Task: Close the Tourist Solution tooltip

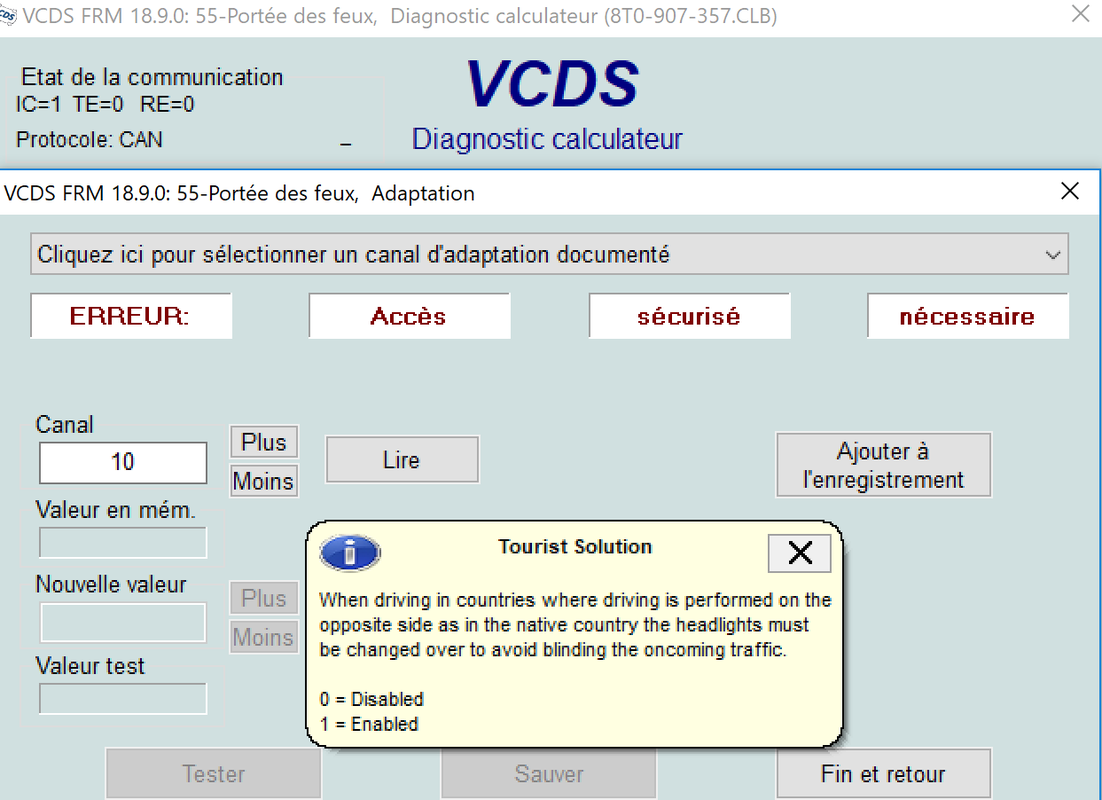Action: [799, 552]
